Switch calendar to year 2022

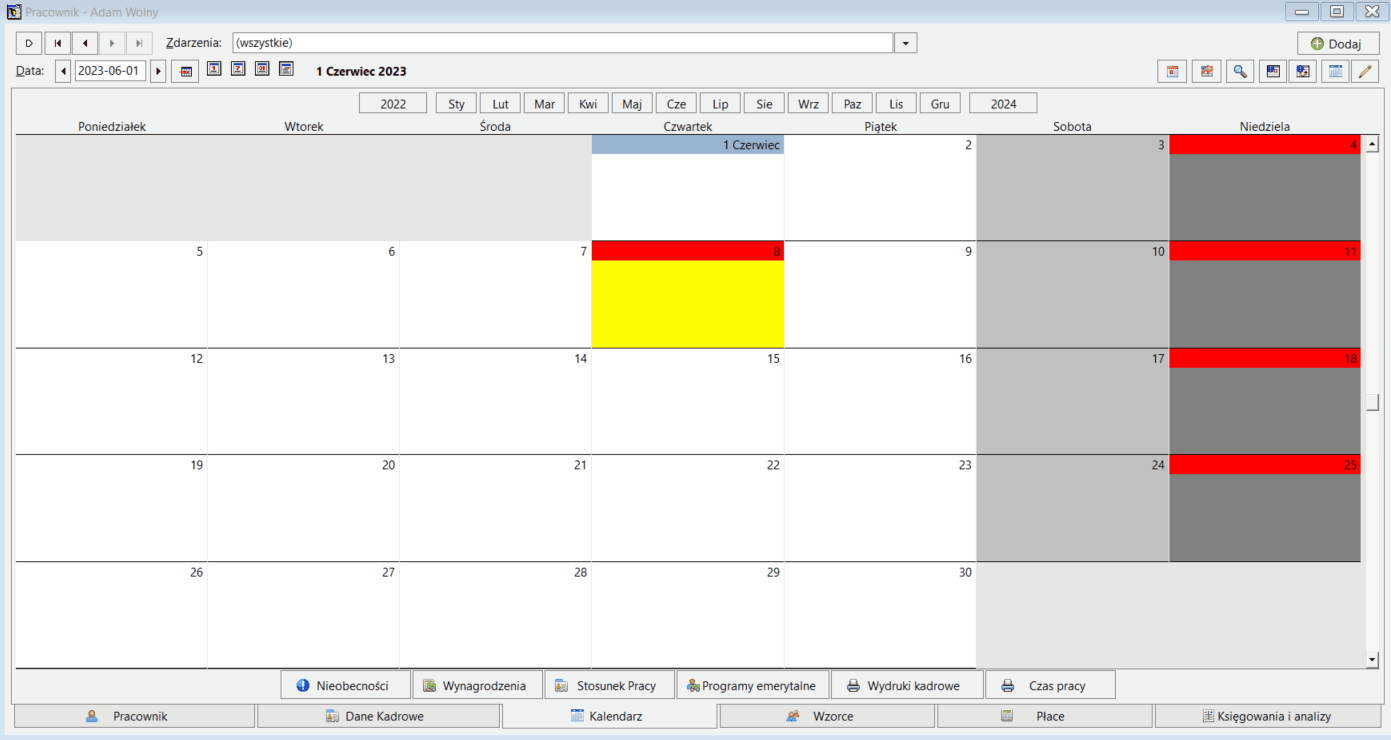click(x=393, y=103)
